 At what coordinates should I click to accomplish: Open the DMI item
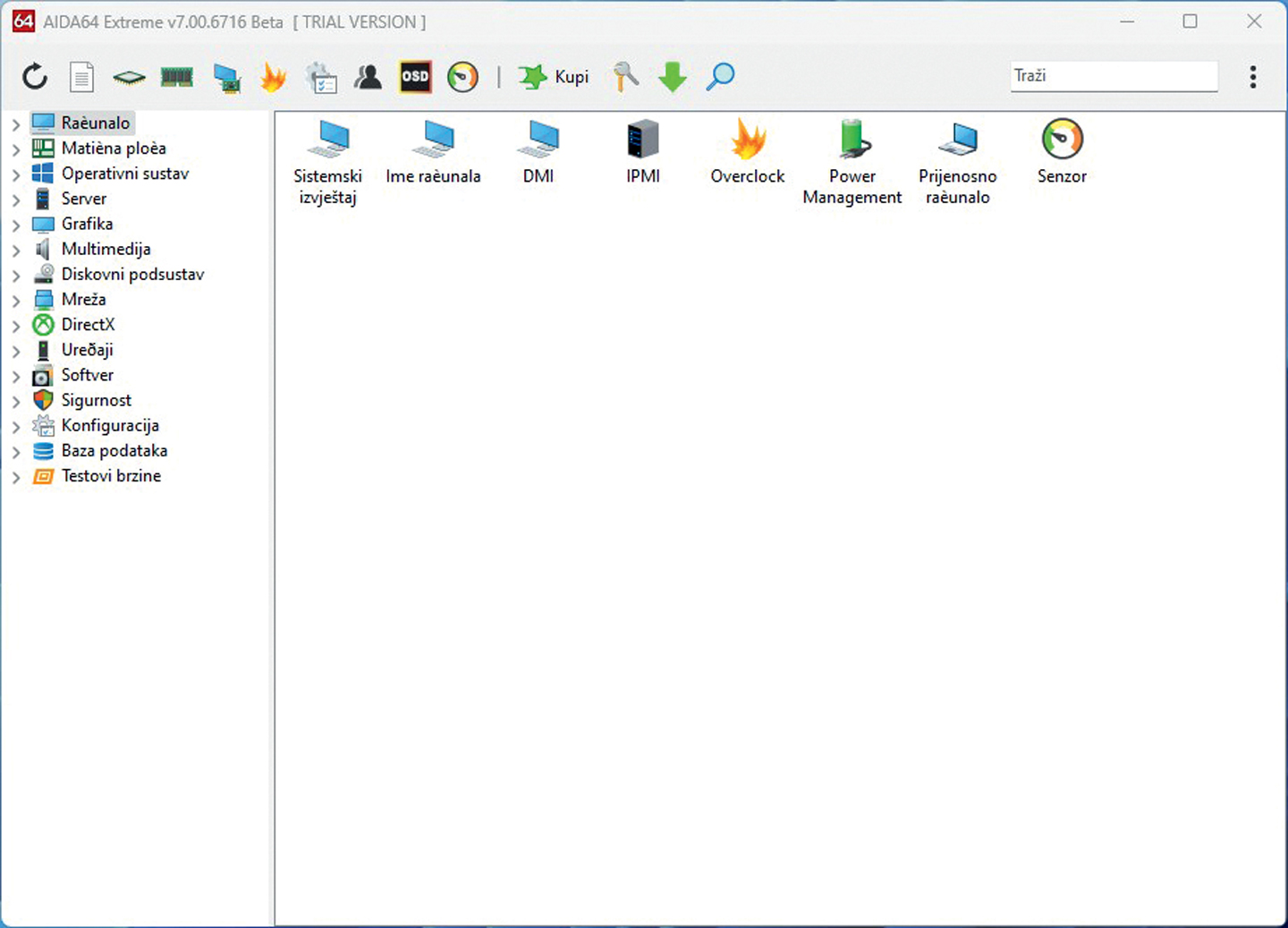(538, 152)
